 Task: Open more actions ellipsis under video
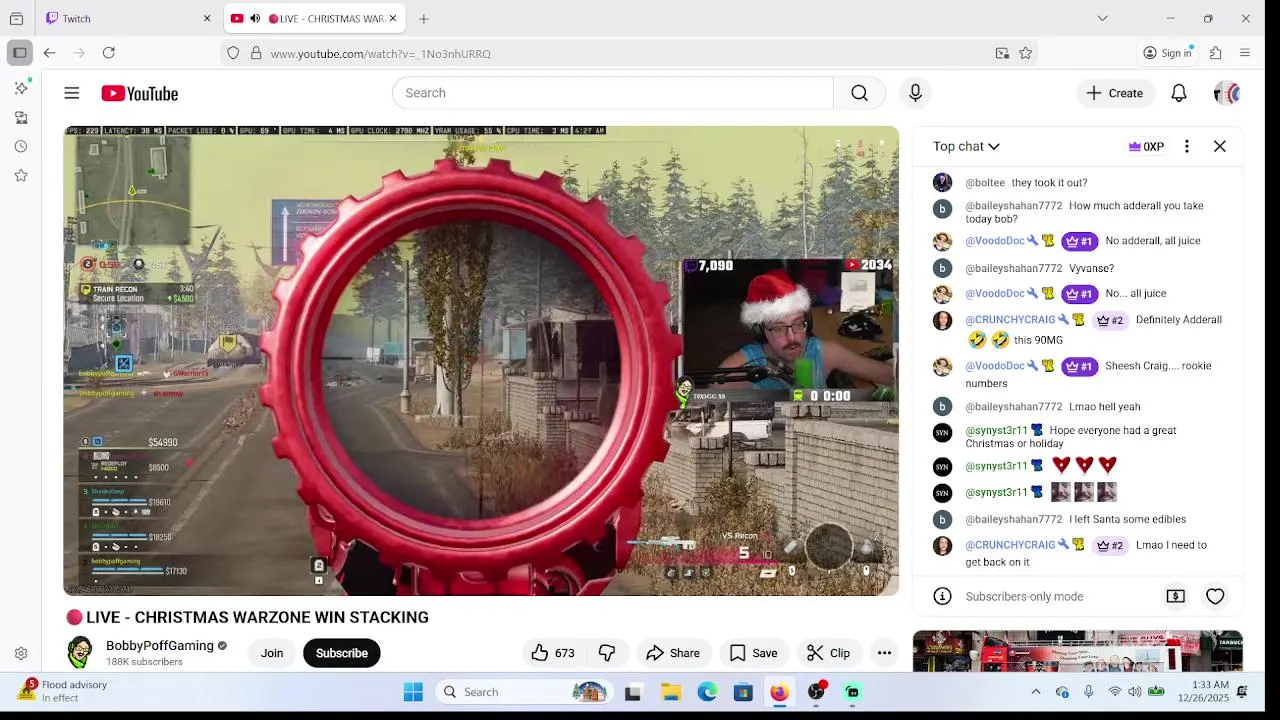(884, 653)
